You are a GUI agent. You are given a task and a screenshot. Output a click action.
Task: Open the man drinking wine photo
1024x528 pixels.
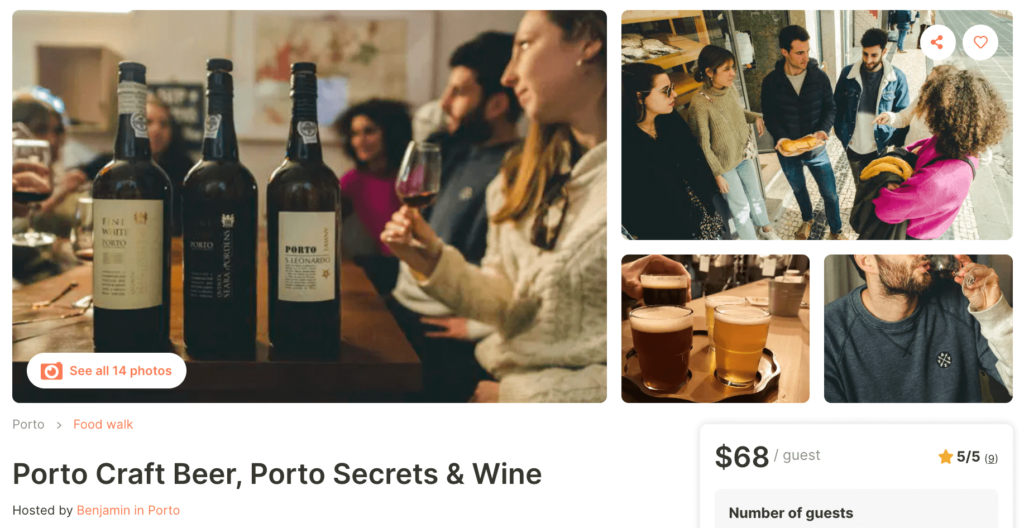pos(918,329)
